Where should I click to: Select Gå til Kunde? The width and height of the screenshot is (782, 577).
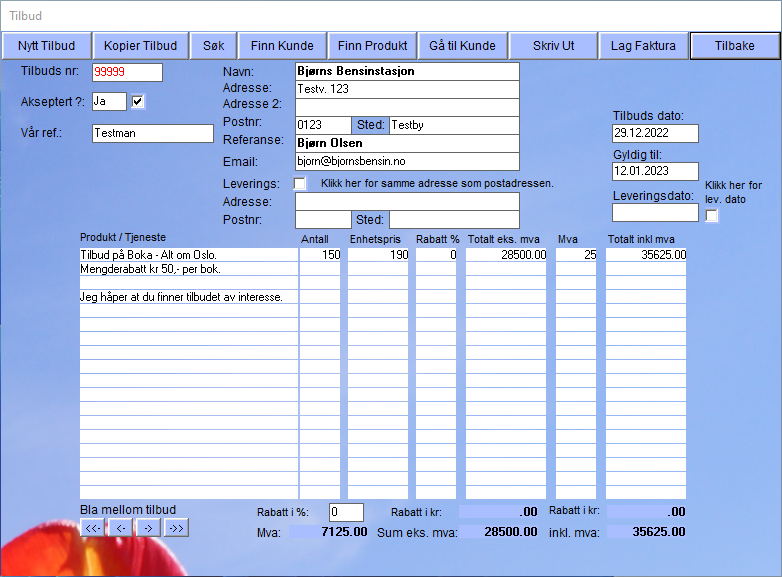pos(462,46)
